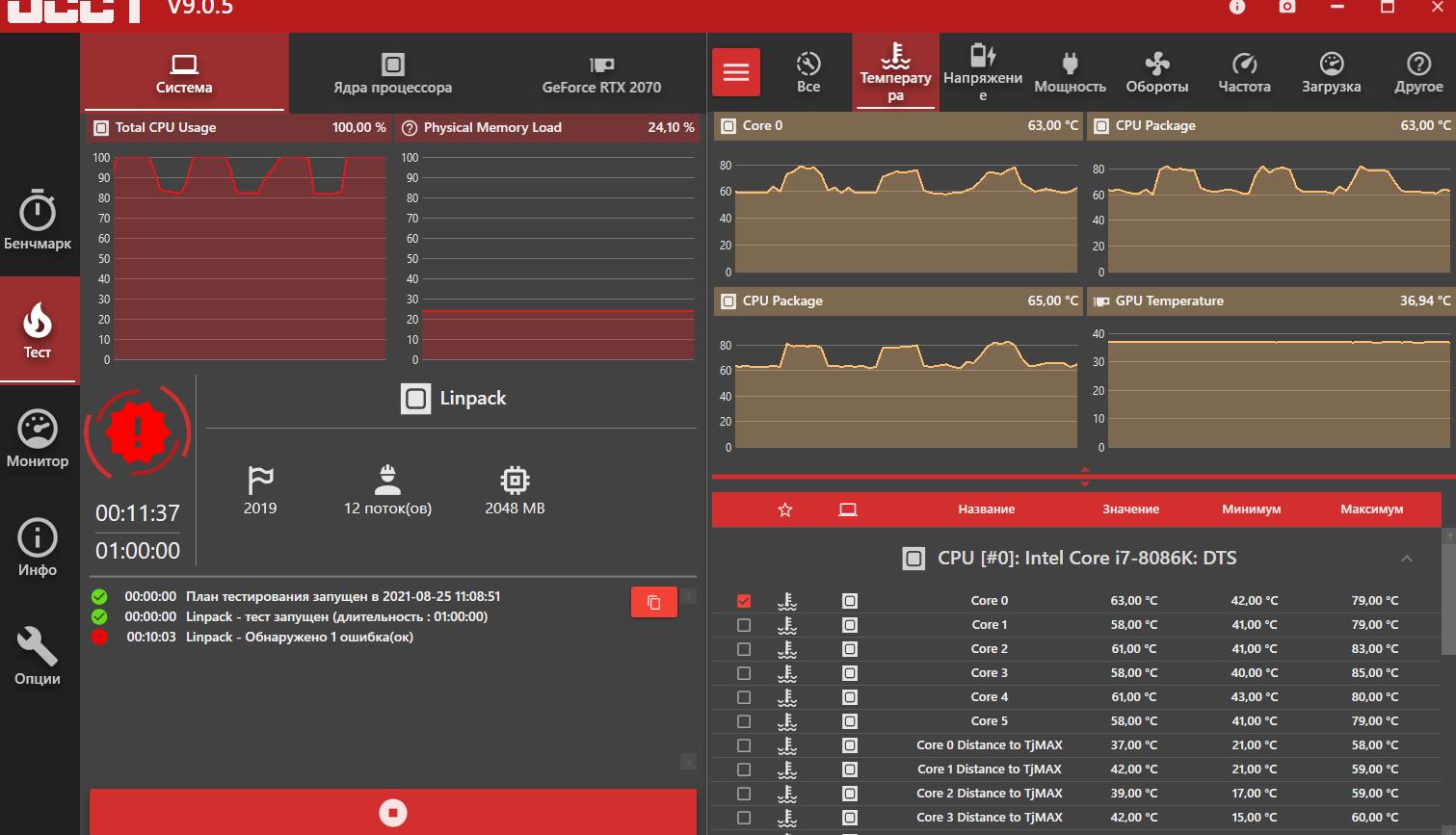
Task: Select the Температура sensor category
Action: tap(895, 72)
